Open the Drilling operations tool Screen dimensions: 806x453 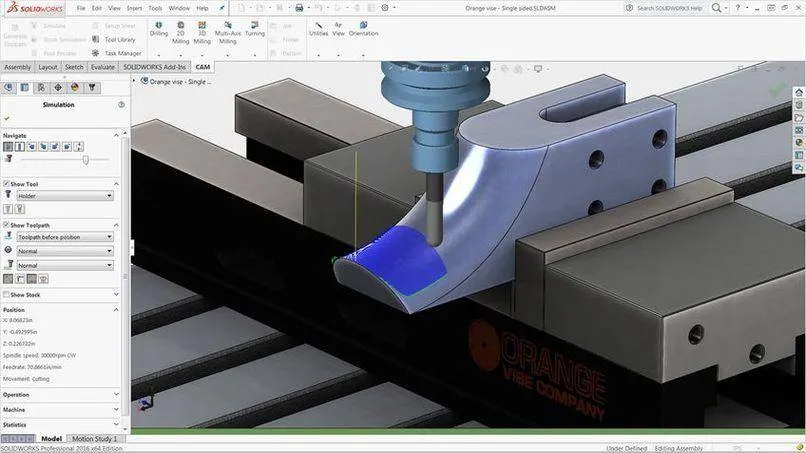click(x=159, y=29)
